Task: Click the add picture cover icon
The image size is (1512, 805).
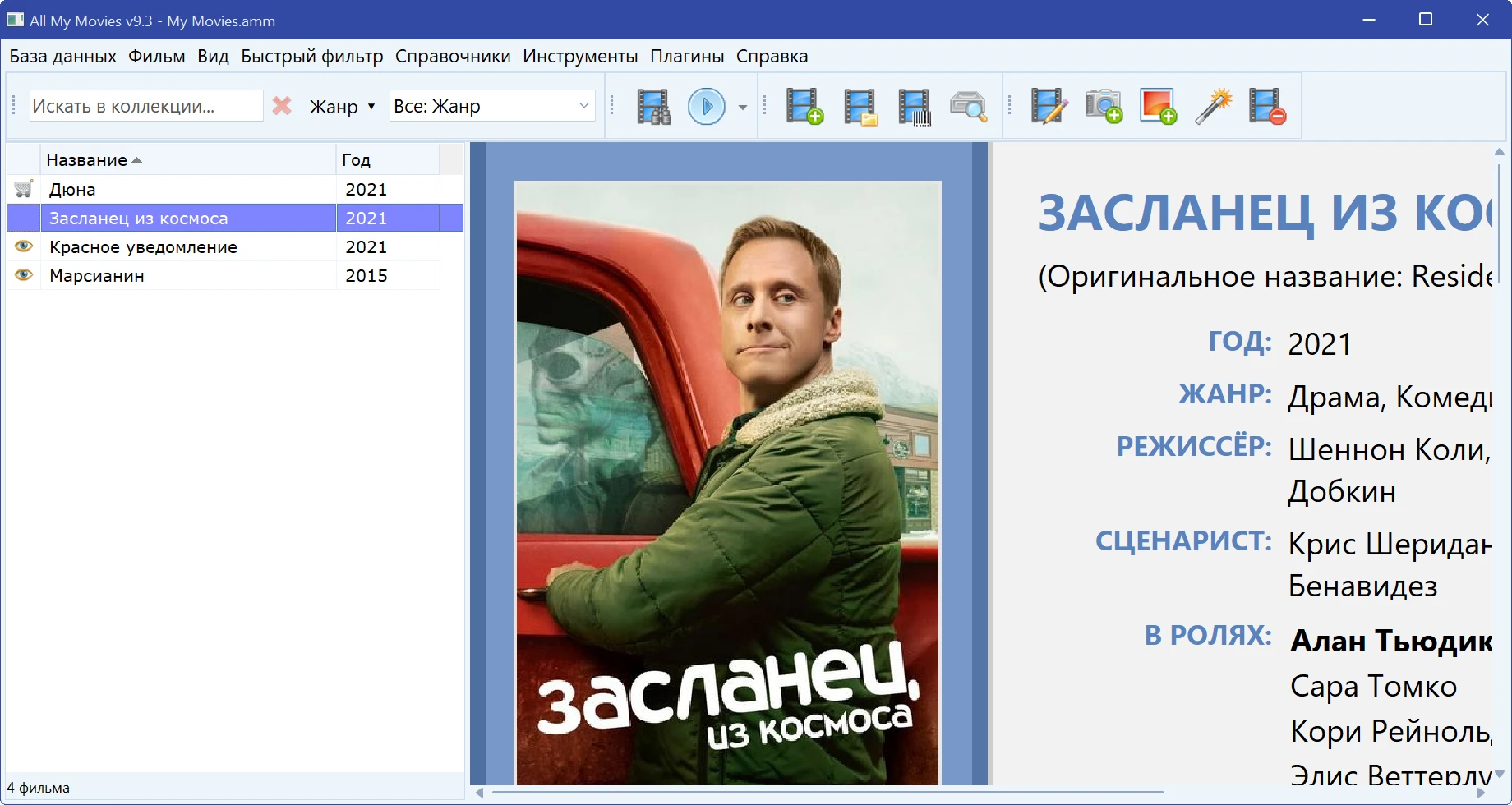Action: tap(1159, 107)
